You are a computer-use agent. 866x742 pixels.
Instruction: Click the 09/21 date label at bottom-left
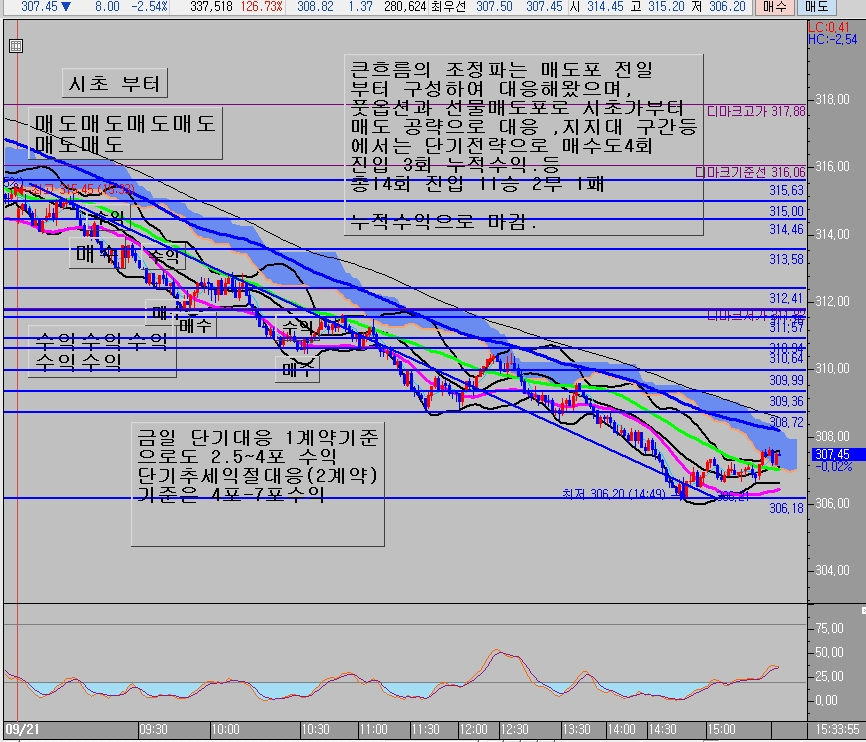(x=22, y=730)
